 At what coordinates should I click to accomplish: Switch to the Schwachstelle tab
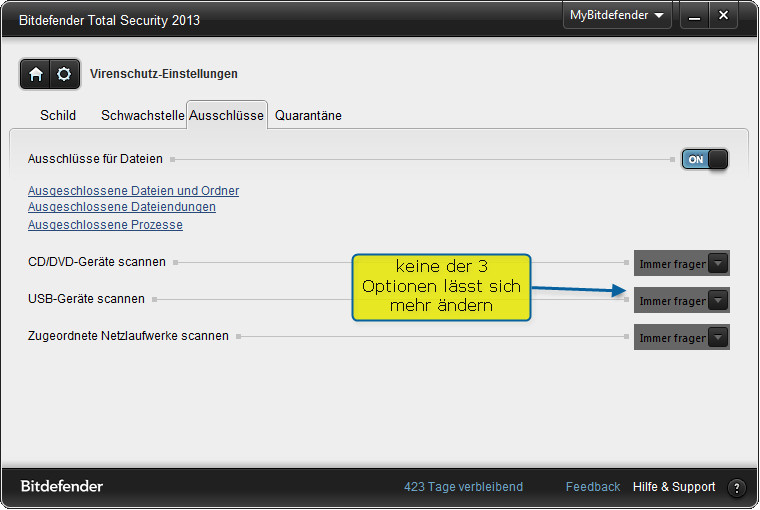pyautogui.click(x=142, y=115)
